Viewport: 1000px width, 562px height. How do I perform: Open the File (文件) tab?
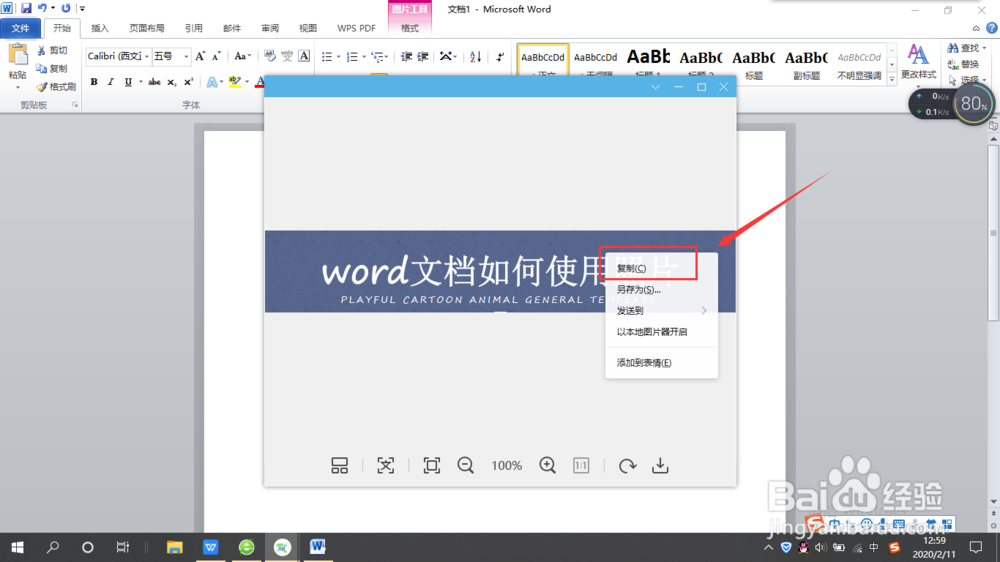20,28
